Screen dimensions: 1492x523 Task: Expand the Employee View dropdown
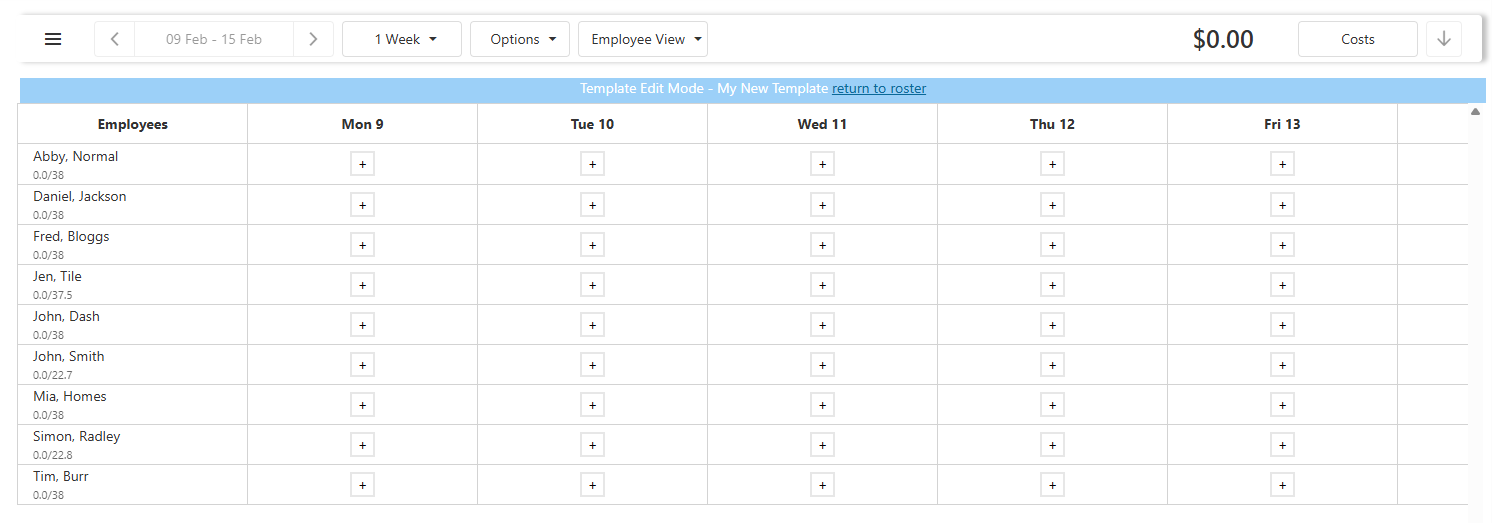642,39
